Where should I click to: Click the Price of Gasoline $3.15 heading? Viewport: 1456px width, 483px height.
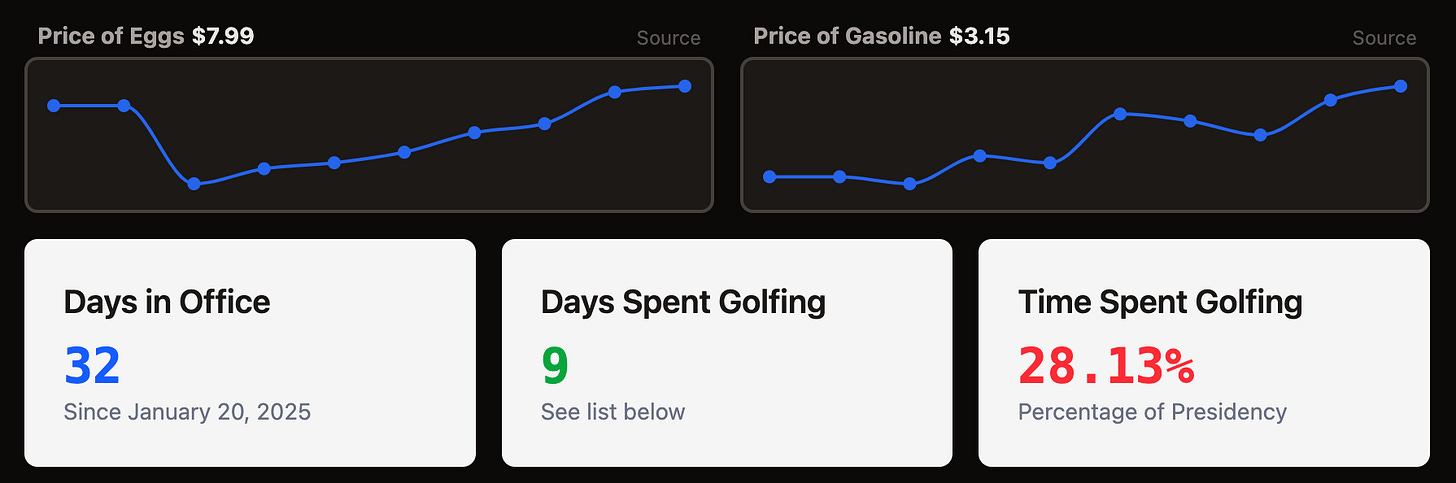881,37
